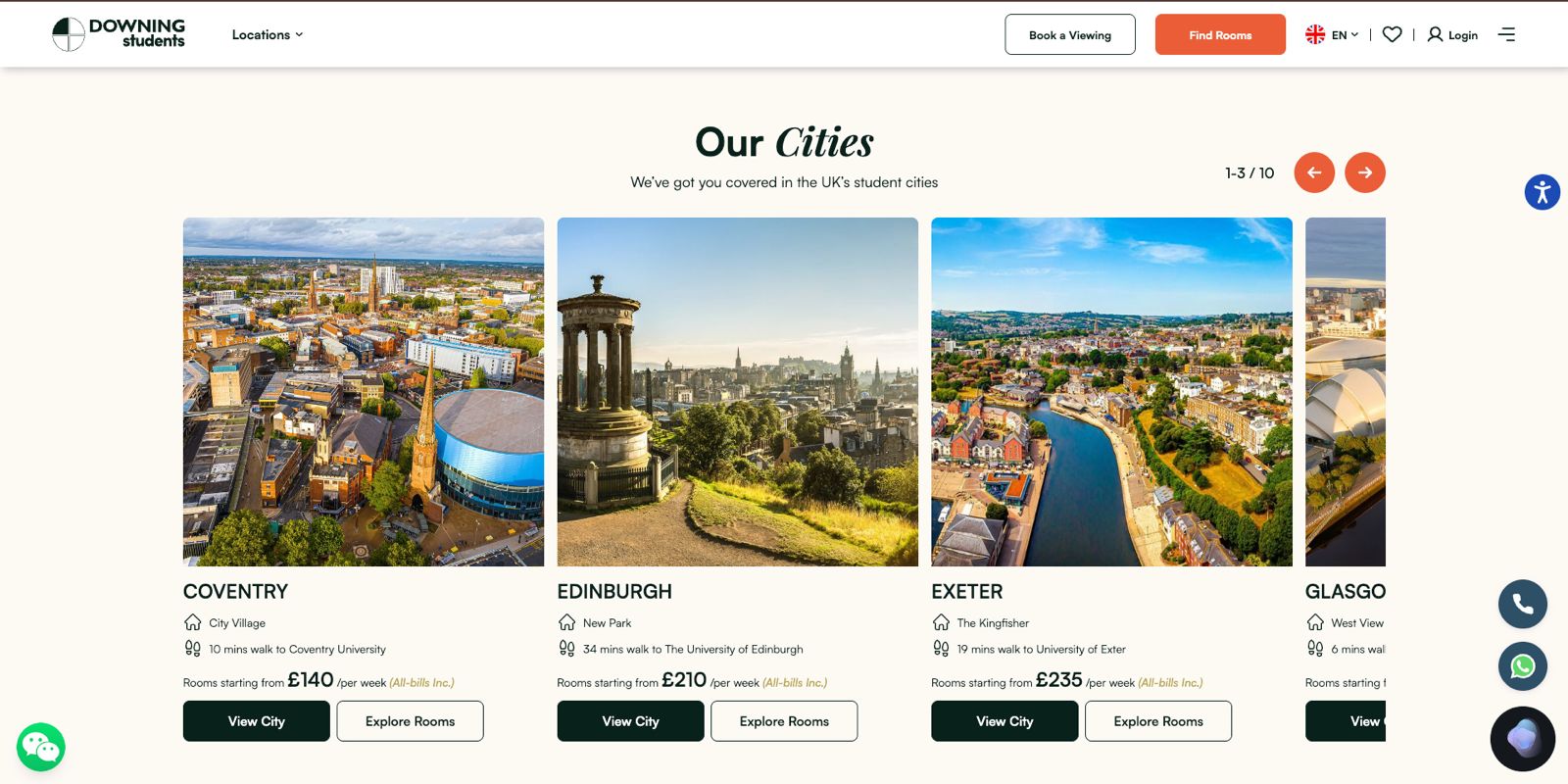Open the accessibility options widget
Viewport: 1568px width, 784px height.
click(x=1542, y=192)
